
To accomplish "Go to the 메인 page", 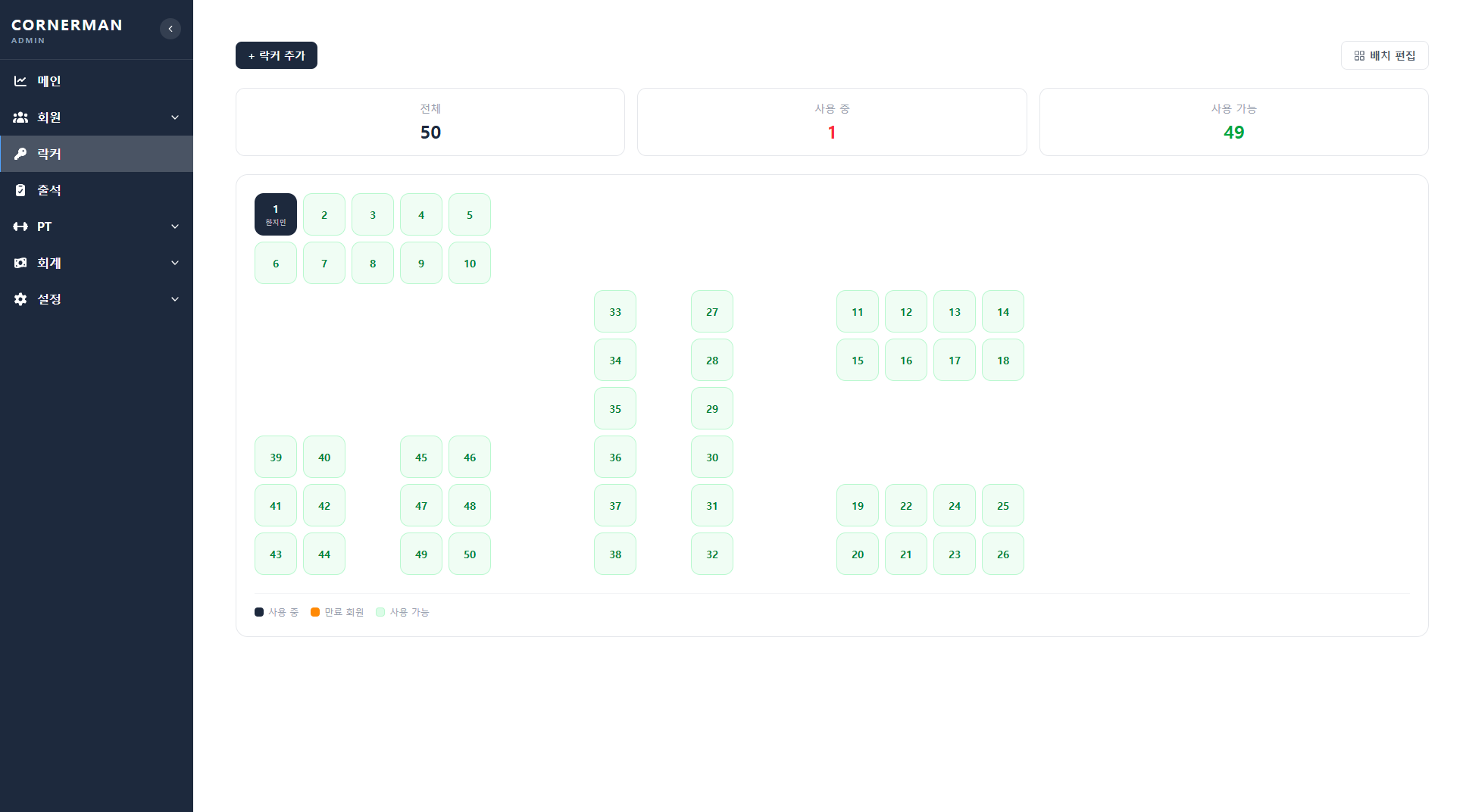I will point(96,81).
